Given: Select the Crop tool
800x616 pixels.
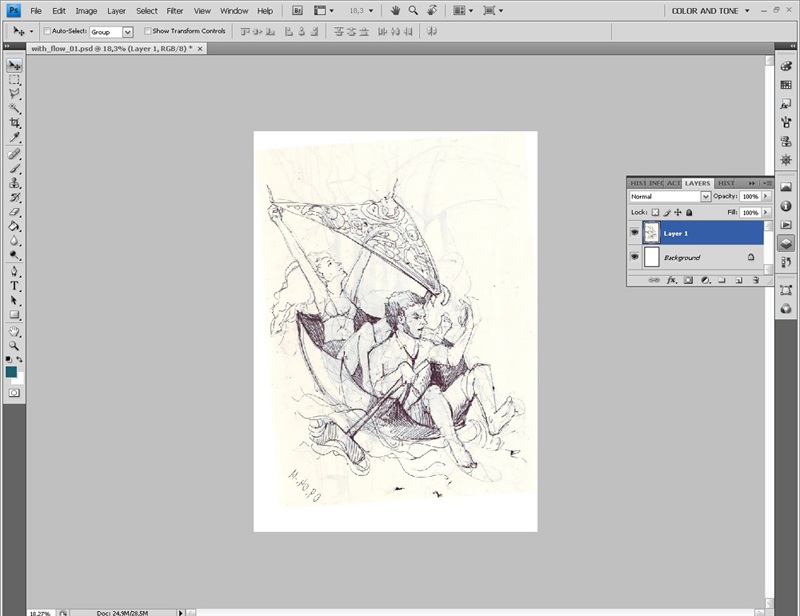Looking at the screenshot, I should pos(15,122).
